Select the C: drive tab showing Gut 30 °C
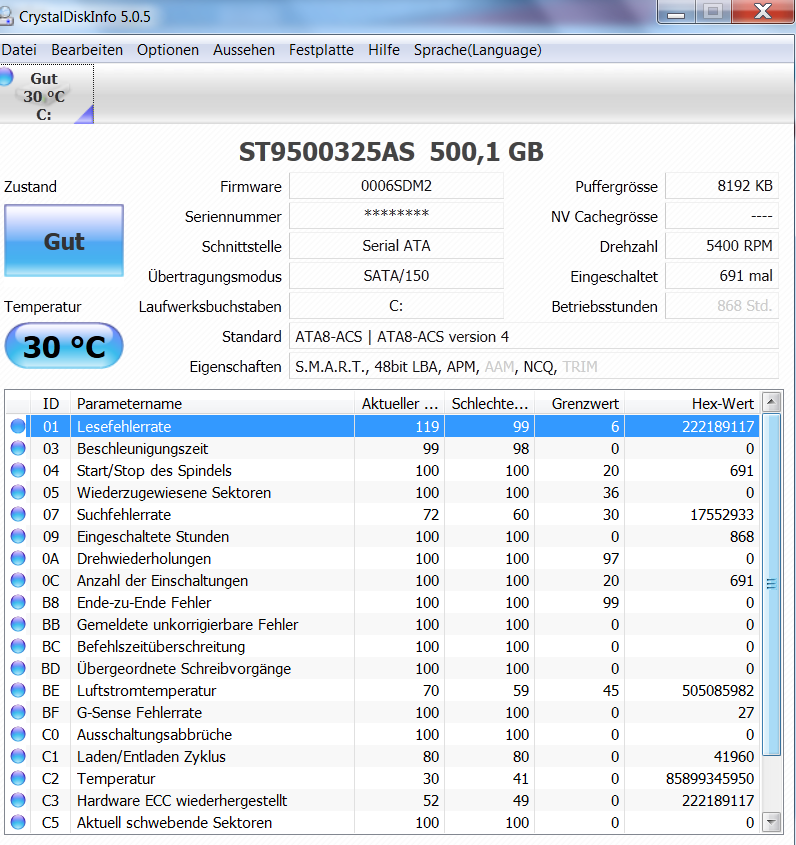This screenshot has width=796, height=845. point(47,94)
